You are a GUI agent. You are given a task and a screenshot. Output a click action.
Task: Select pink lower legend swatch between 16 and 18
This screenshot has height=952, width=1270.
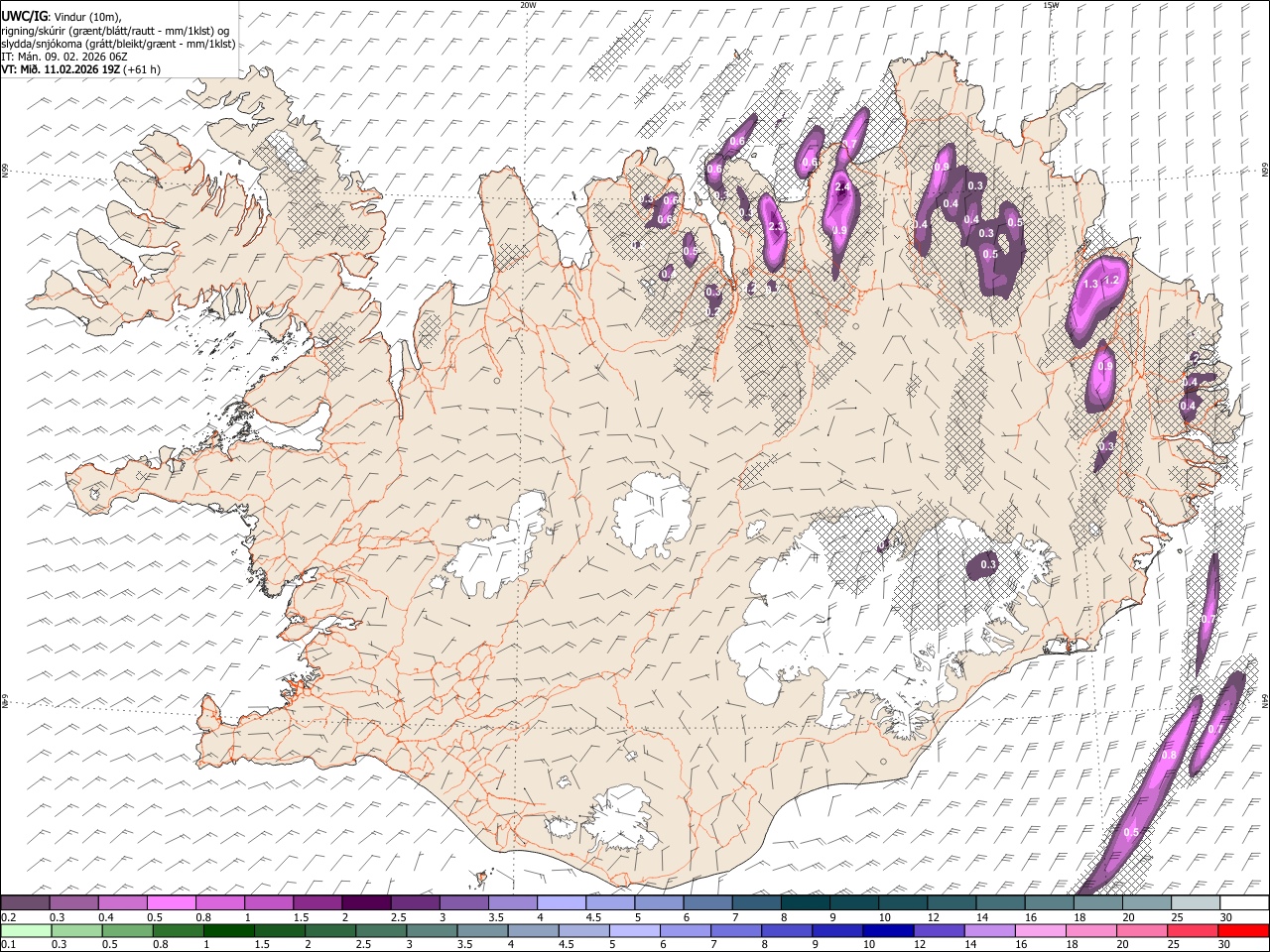[1040, 930]
